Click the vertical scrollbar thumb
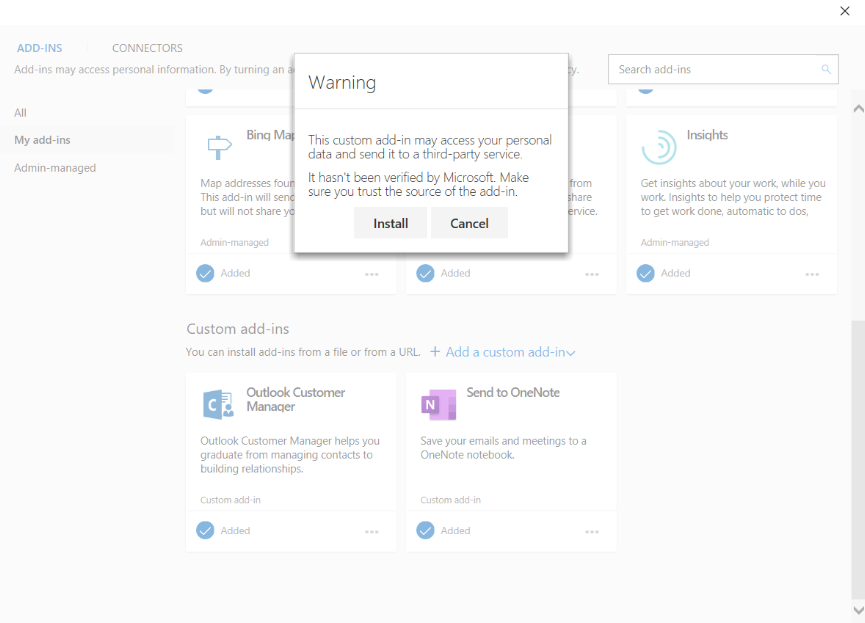865x623 pixels. pos(858,459)
